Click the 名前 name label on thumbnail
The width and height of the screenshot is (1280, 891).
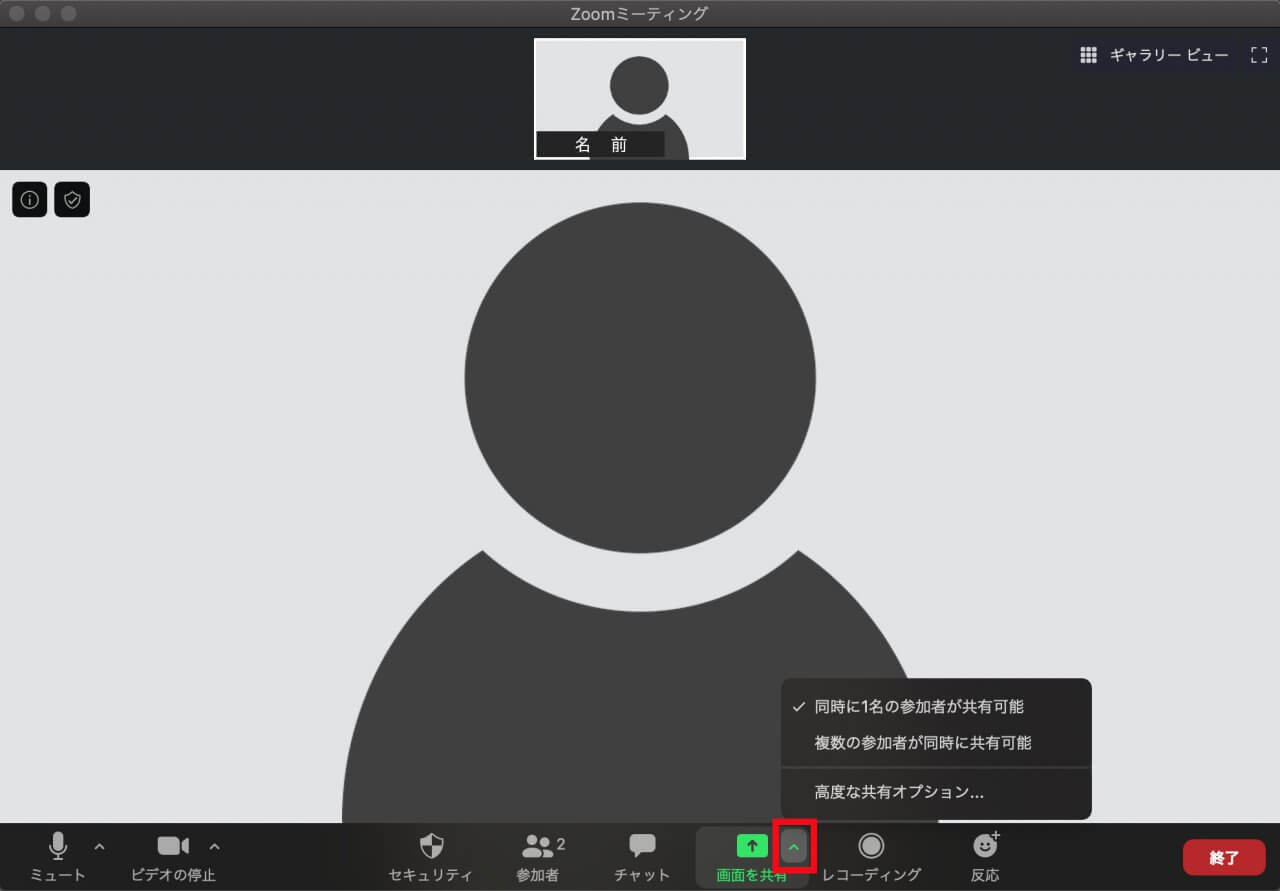600,144
